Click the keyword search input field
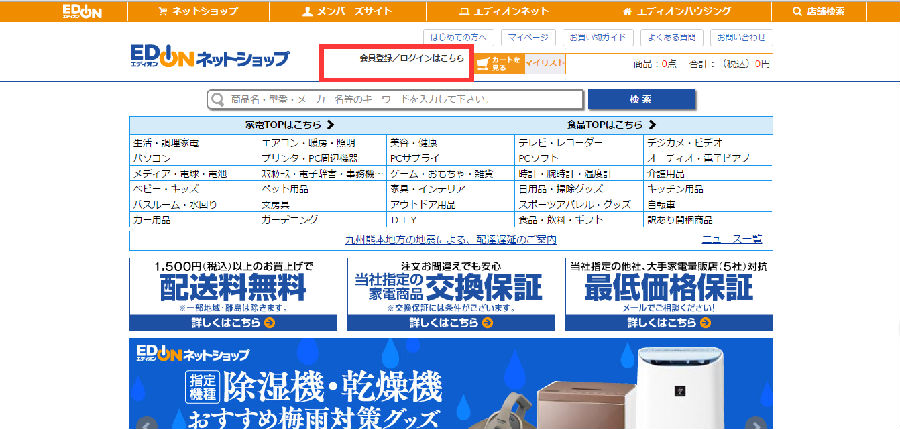 coord(395,99)
